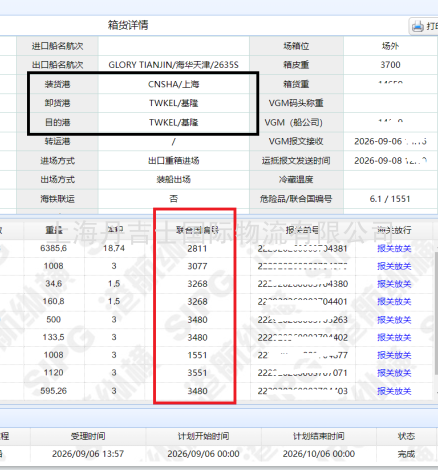Select UN number 3268 in the 160.8 row
Viewport: 438px width, 470px height.
[x=197, y=302]
